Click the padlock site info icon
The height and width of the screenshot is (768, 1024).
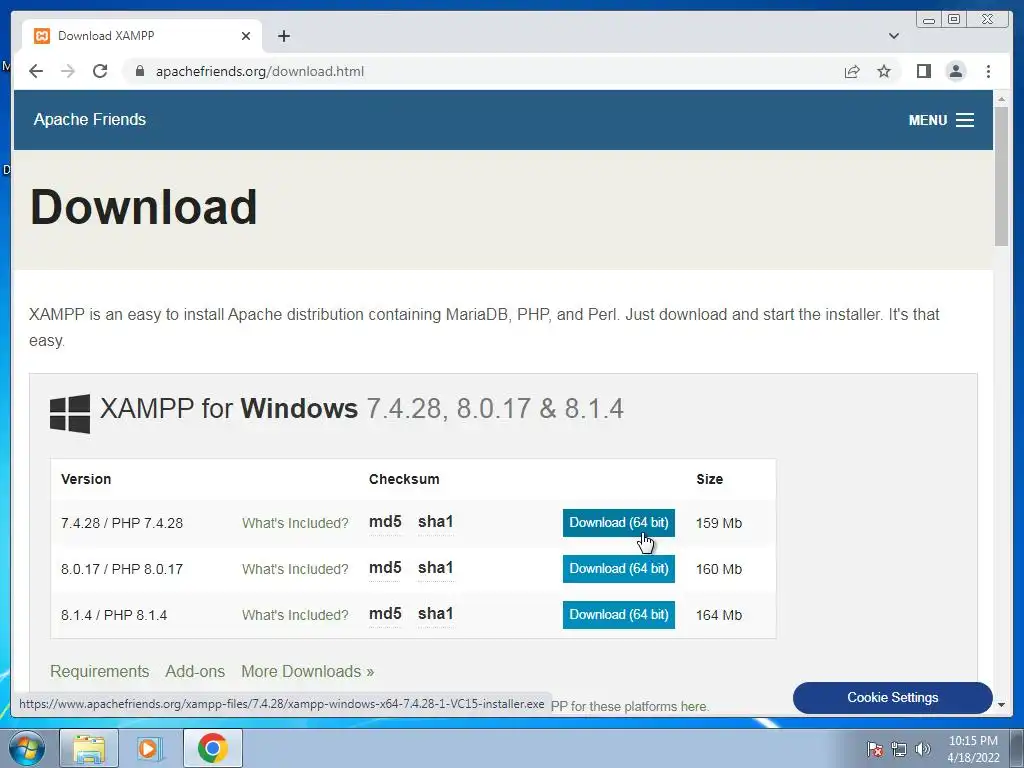pos(139,71)
